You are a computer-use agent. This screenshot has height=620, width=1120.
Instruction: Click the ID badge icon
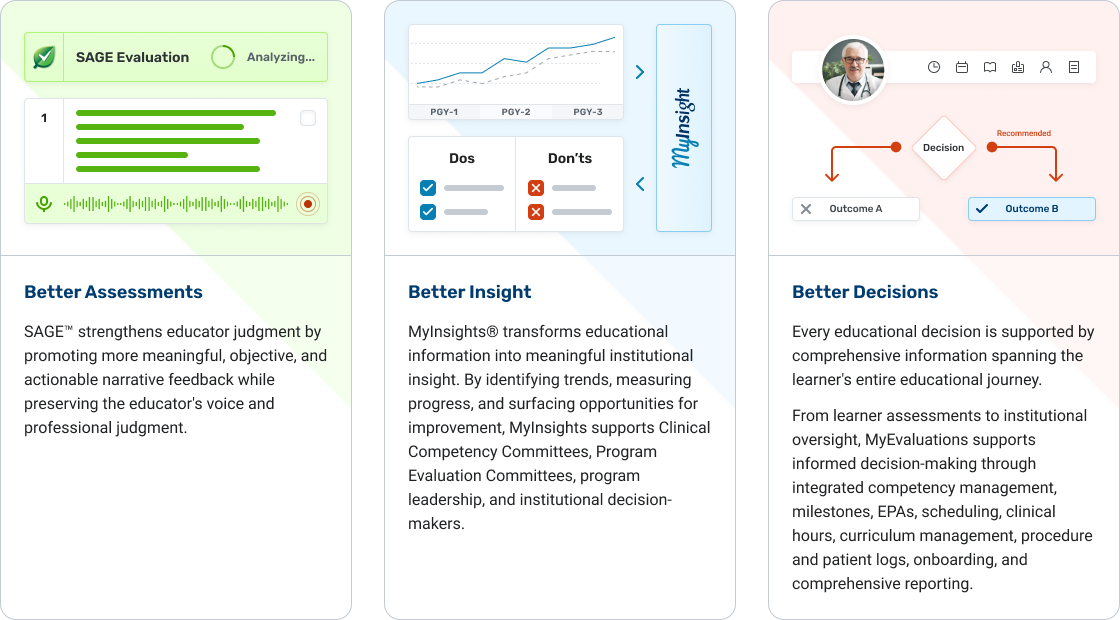click(1018, 67)
